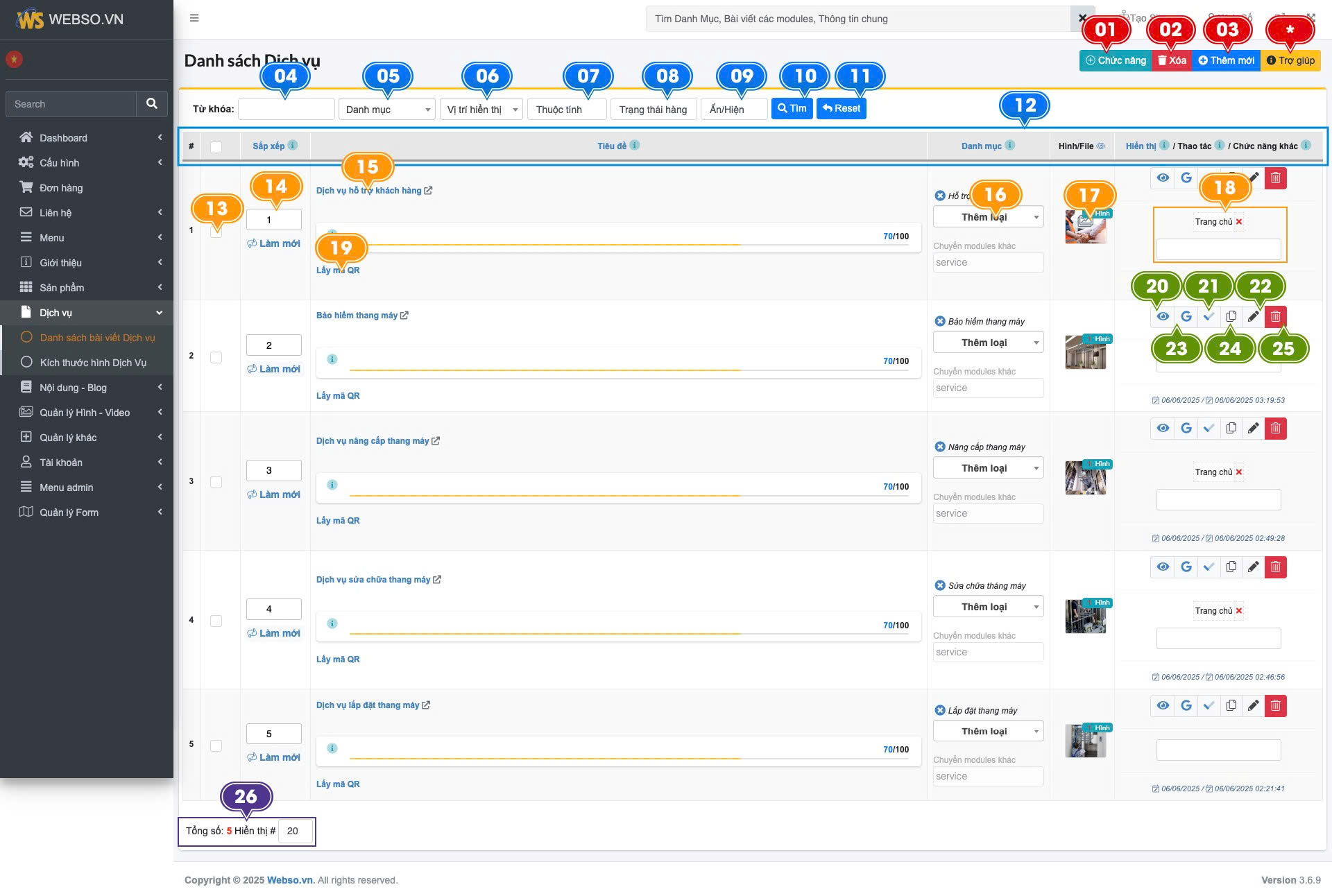Click the Từ khóa keyword input field
This screenshot has height=896, width=1332.
(x=286, y=109)
